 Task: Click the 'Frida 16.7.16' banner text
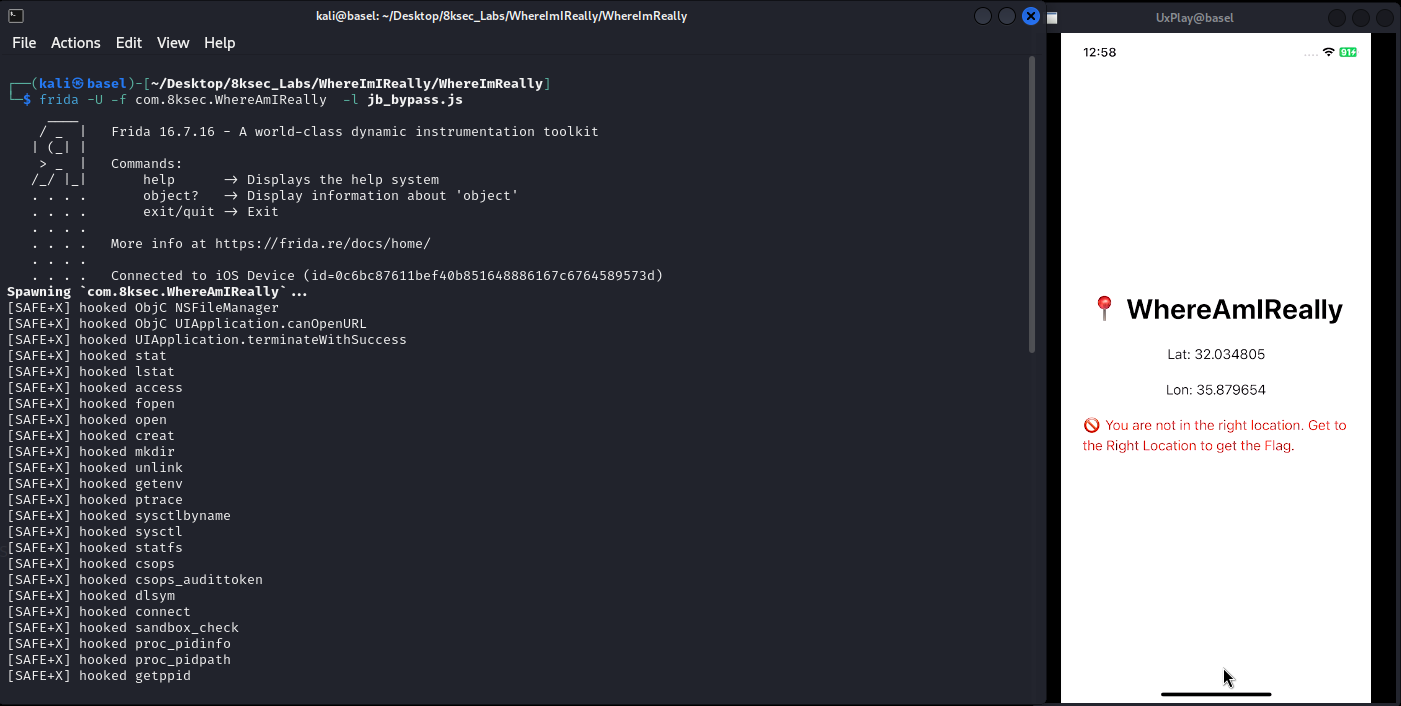[x=355, y=132]
